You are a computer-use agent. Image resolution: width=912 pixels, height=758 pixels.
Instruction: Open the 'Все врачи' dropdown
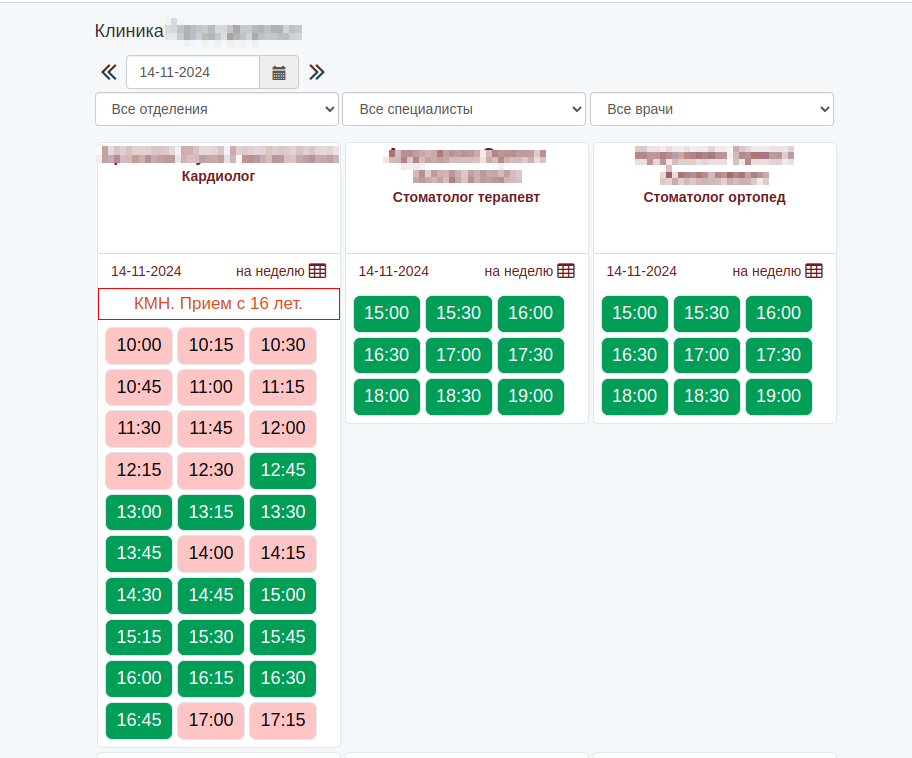(712, 109)
